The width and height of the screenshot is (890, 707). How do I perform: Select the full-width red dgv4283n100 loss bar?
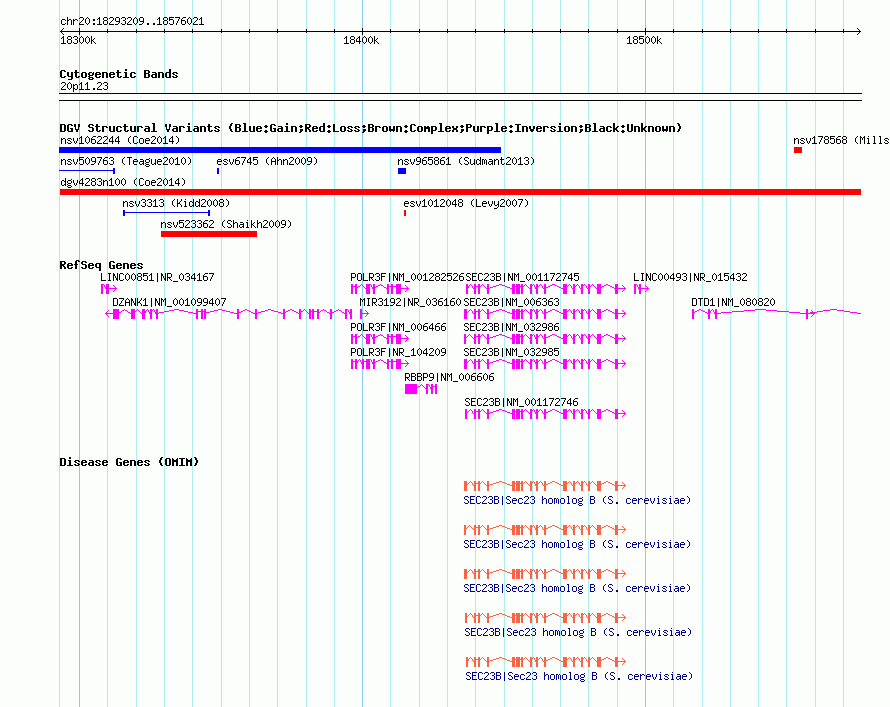click(460, 192)
